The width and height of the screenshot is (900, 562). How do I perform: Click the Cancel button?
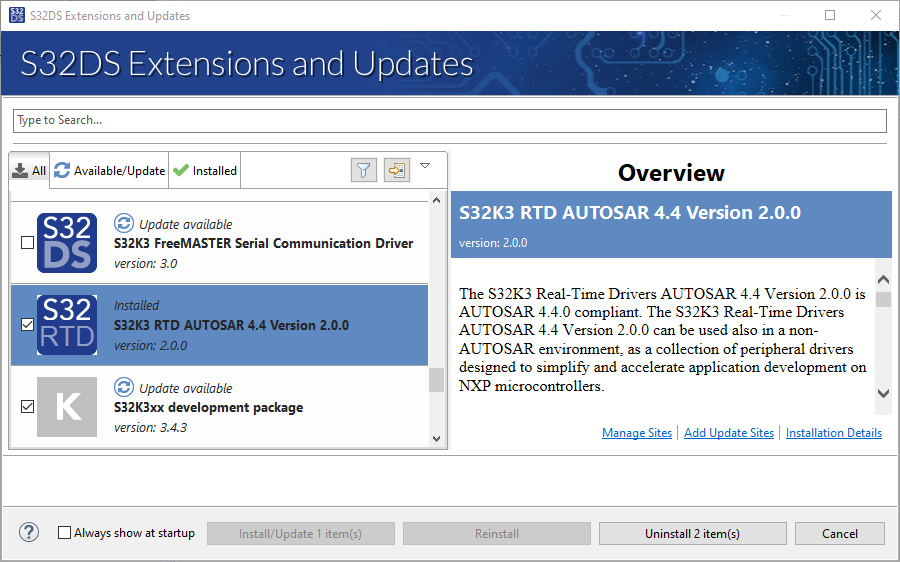pos(840,534)
